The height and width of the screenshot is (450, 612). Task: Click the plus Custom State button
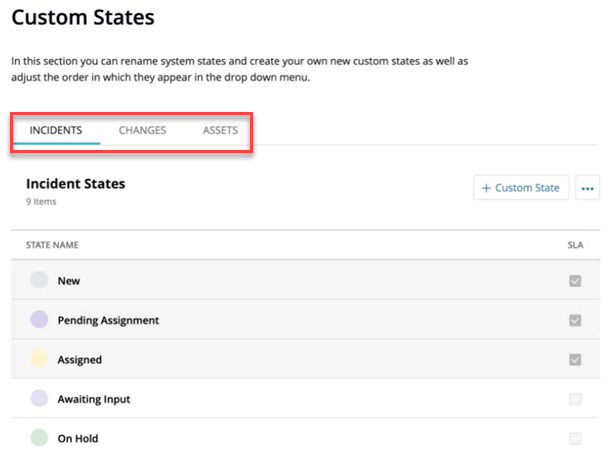(521, 188)
